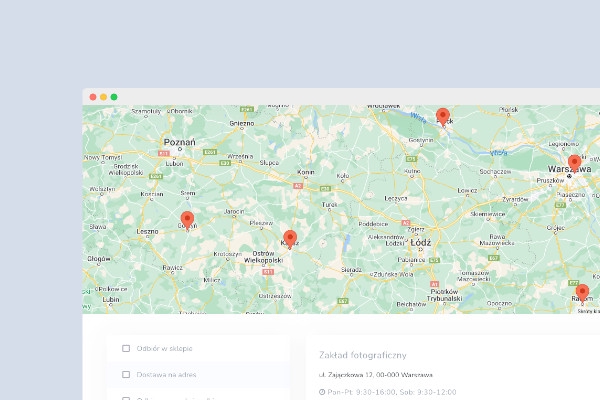
Task: Open the Płock location pin
Action: (x=443, y=116)
